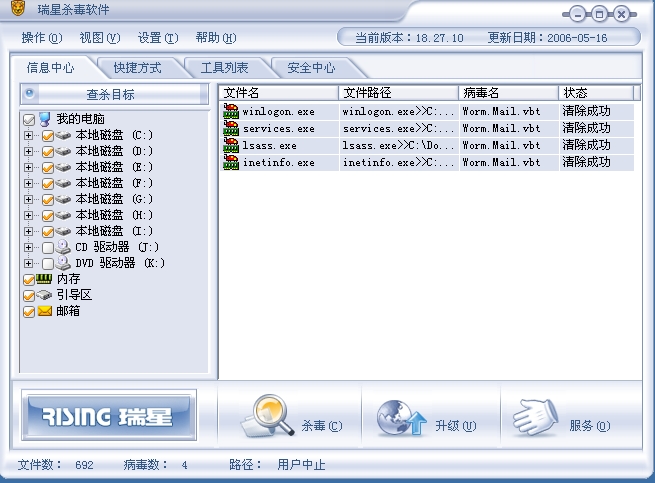
Task: Uncheck the 邮箱 mailbox checkbox
Action: [x=29, y=312]
